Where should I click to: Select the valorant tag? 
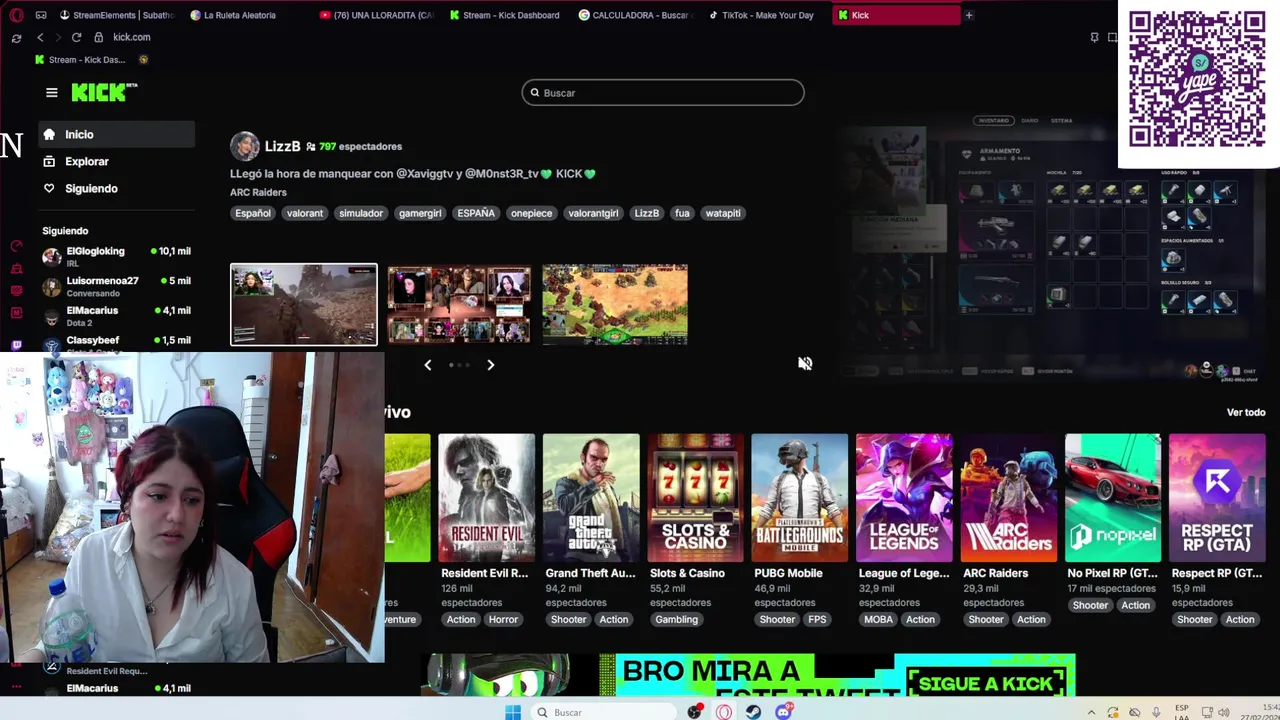(305, 213)
